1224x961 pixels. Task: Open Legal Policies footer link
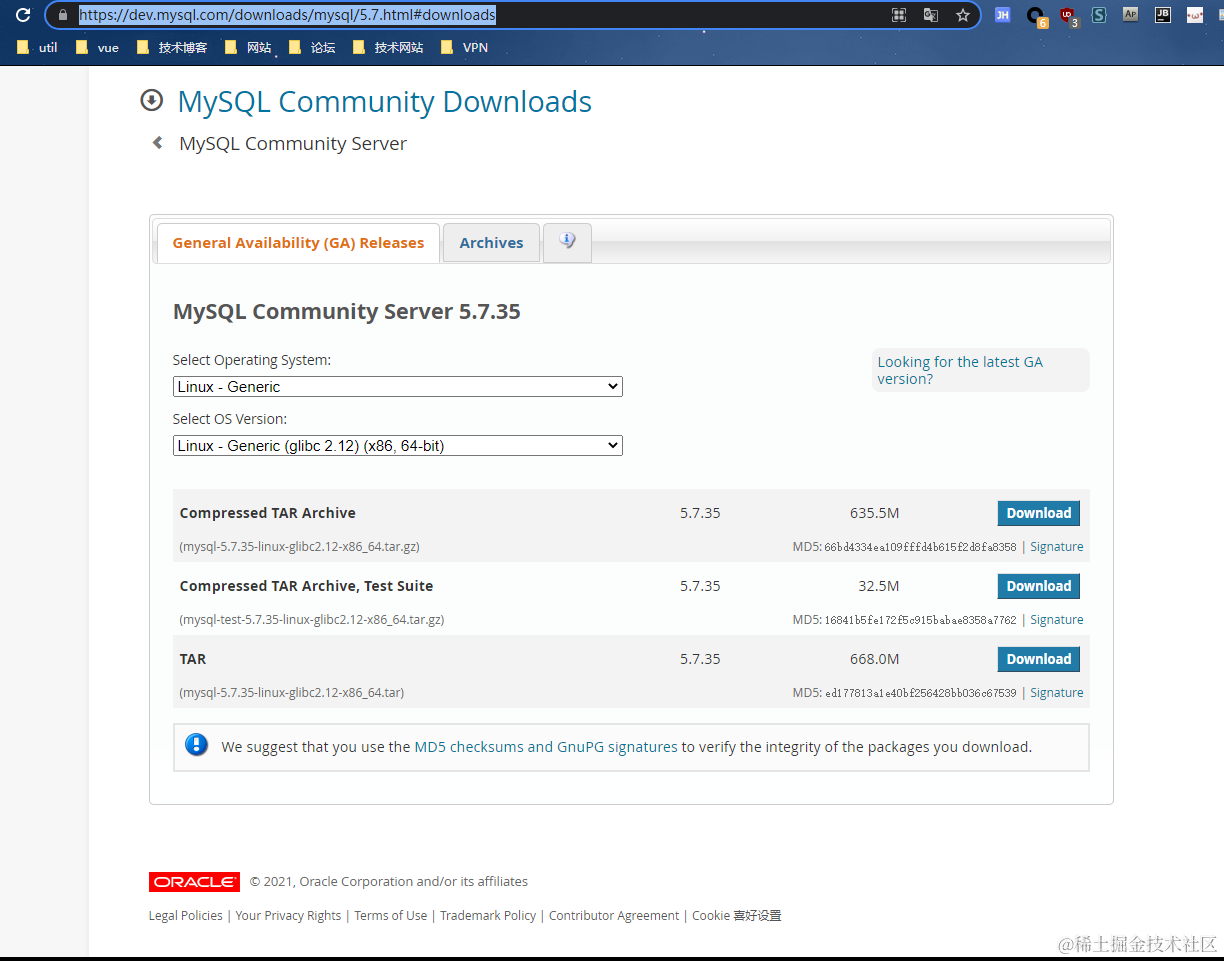point(186,916)
